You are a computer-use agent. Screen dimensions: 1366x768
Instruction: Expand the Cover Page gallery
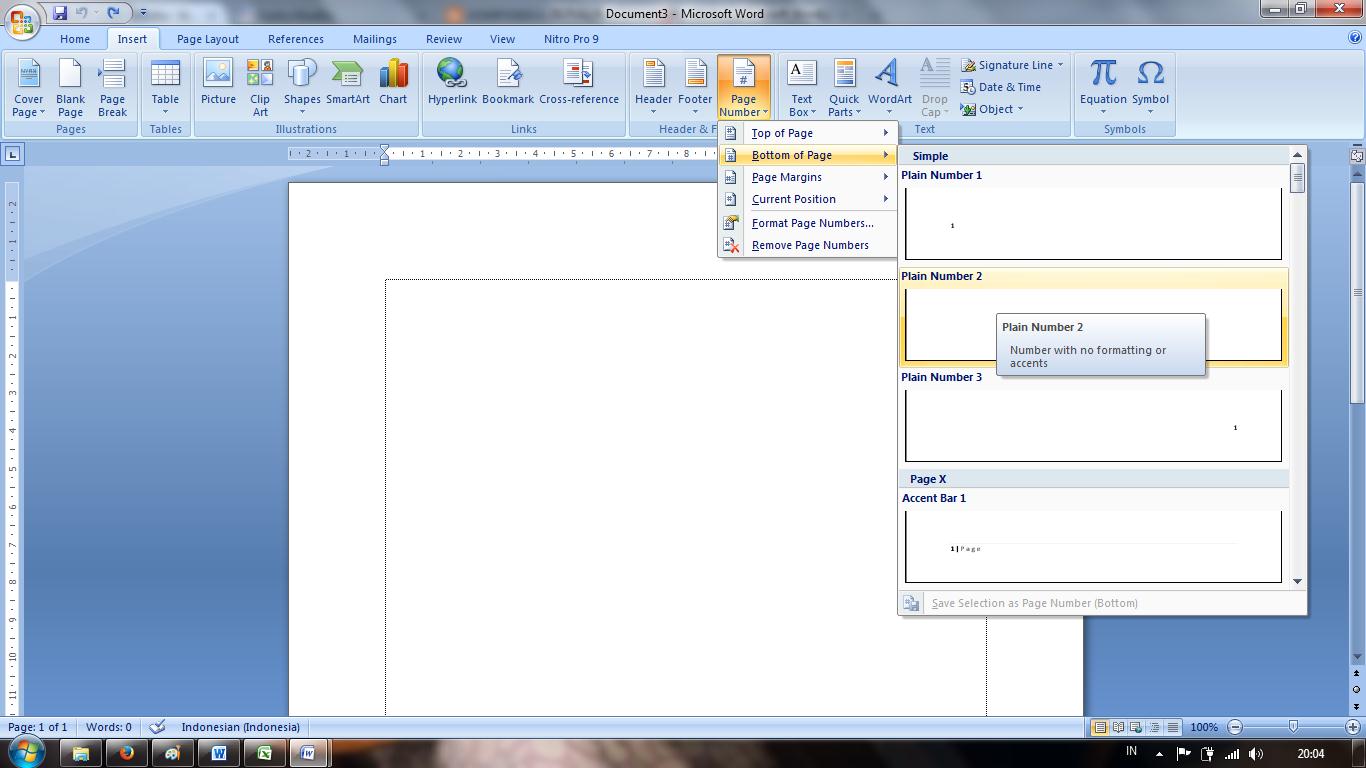point(28,88)
